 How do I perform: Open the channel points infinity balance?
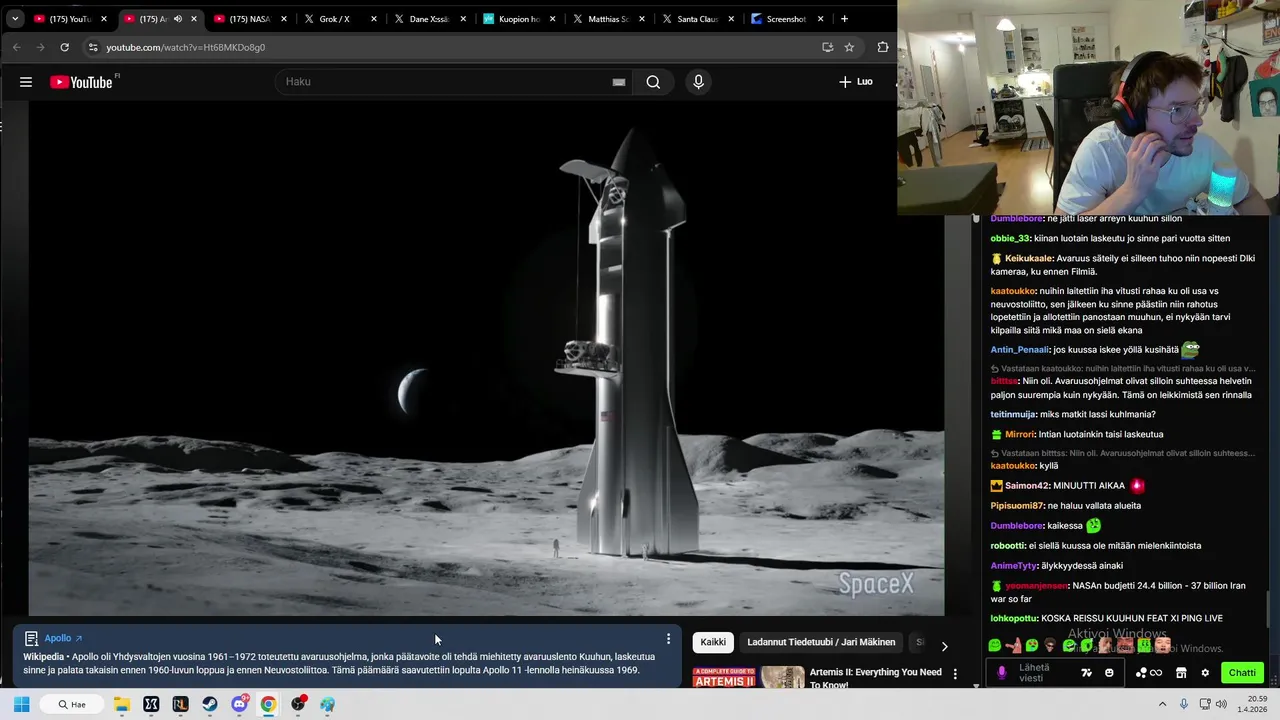click(x=1149, y=673)
